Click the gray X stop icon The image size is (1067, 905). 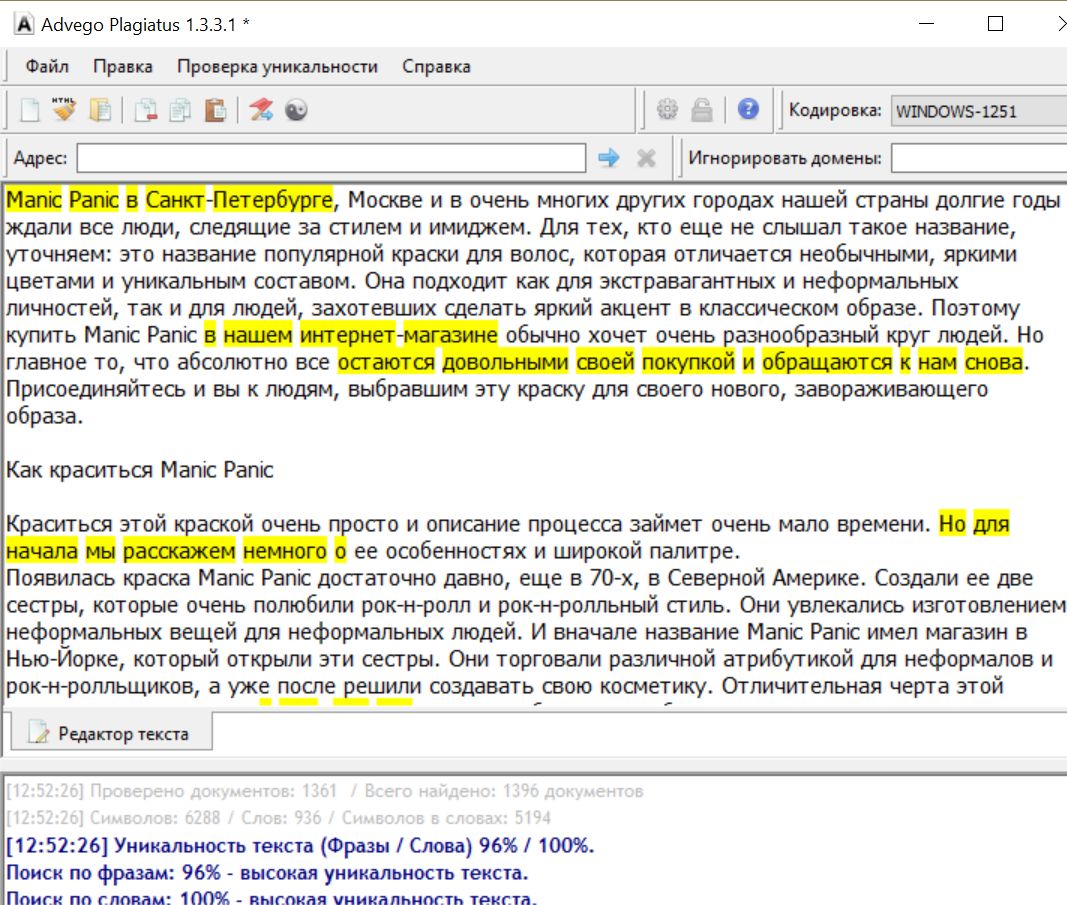click(x=646, y=158)
